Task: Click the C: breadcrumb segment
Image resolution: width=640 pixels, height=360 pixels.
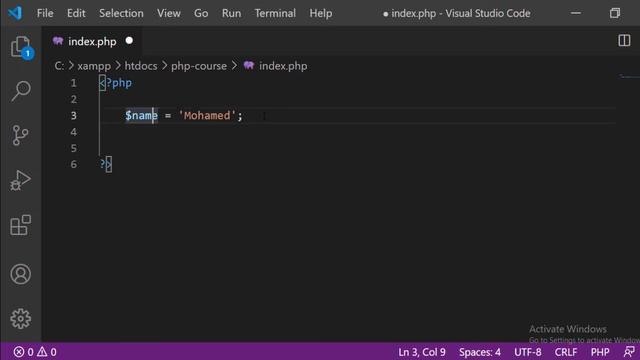Action: pyautogui.click(x=59, y=66)
